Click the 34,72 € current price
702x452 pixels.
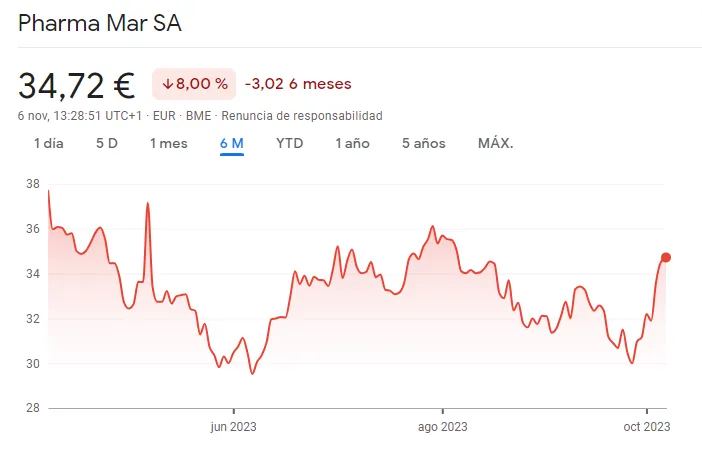pyautogui.click(x=76, y=86)
